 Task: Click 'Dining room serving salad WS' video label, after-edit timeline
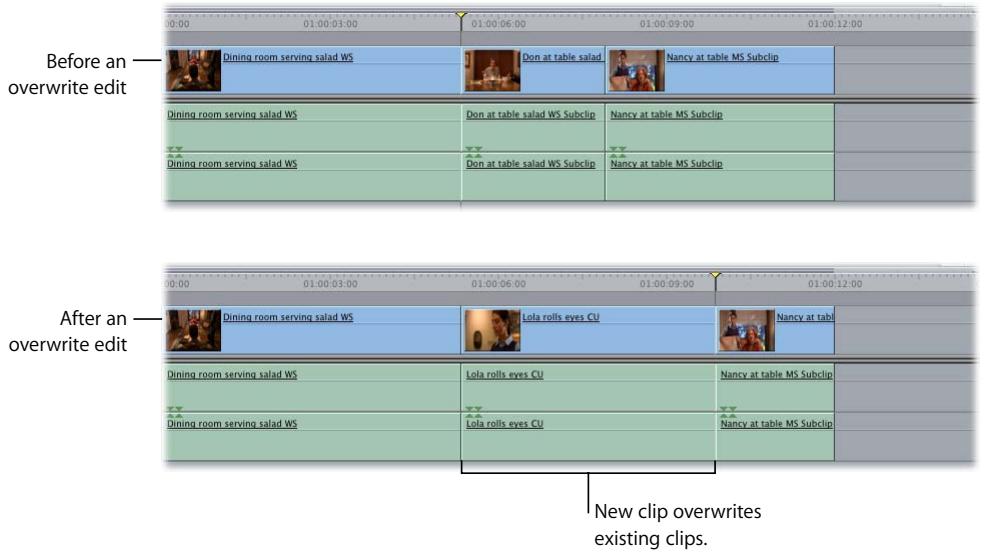pos(288,317)
